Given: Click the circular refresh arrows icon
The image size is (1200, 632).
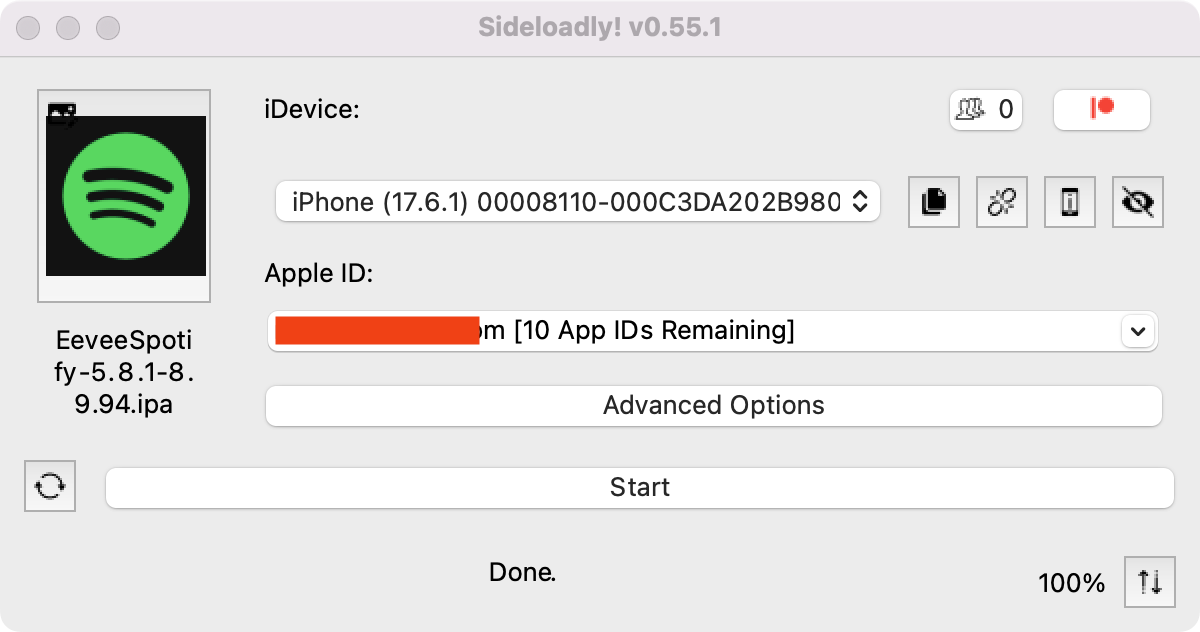Looking at the screenshot, I should click(50, 487).
